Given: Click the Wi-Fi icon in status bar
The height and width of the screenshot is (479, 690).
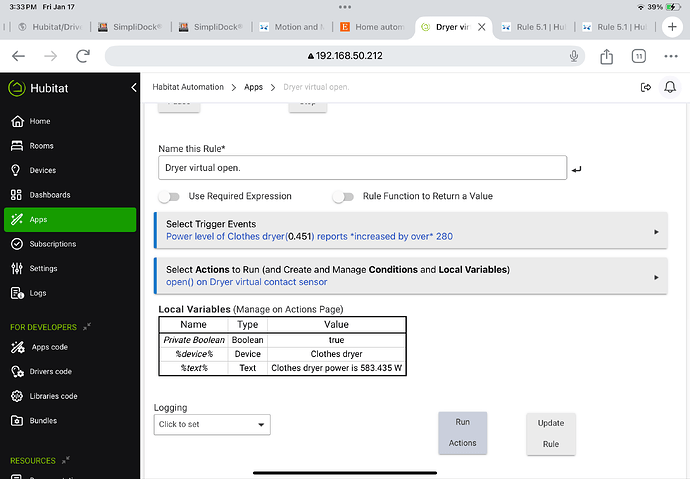Looking at the screenshot, I should (x=641, y=7).
